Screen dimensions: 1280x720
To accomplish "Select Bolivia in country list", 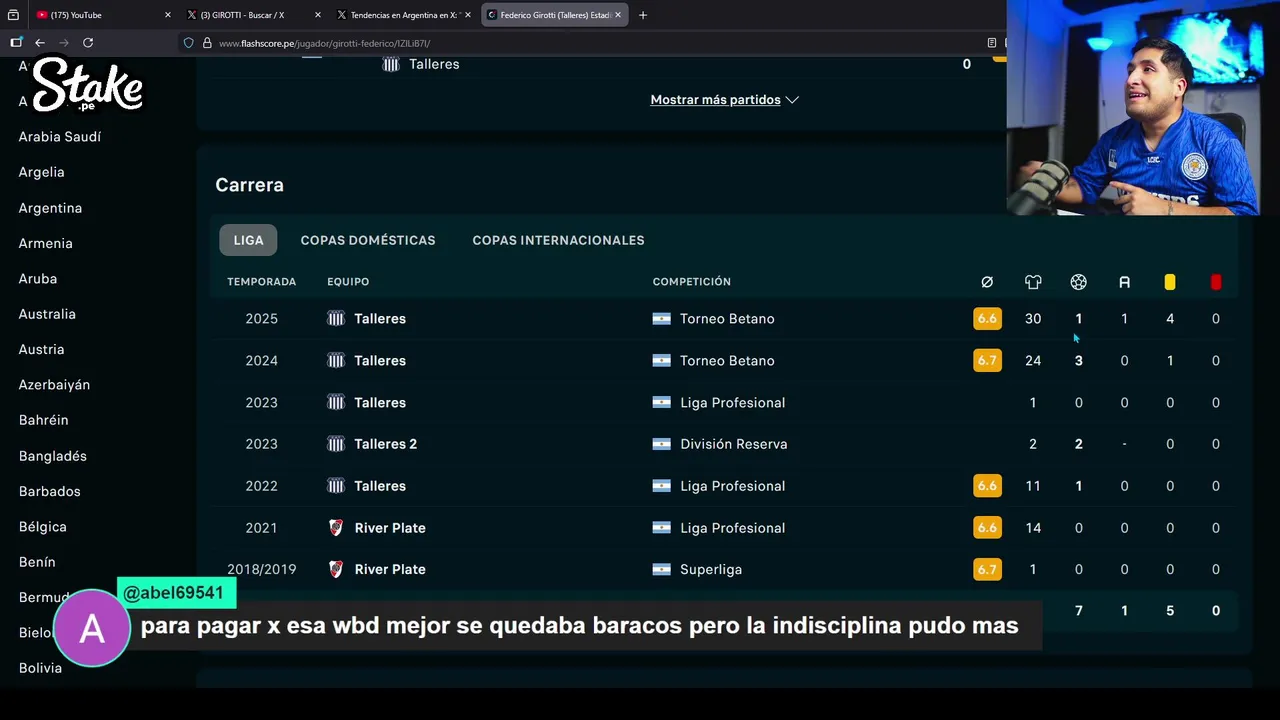I will tap(40, 668).
